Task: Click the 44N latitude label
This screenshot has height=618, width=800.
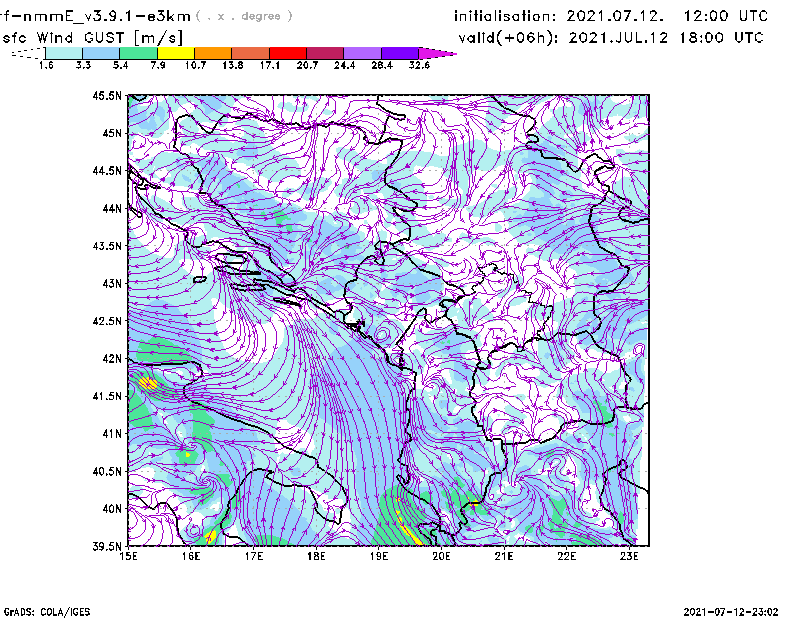Action: click(x=112, y=208)
